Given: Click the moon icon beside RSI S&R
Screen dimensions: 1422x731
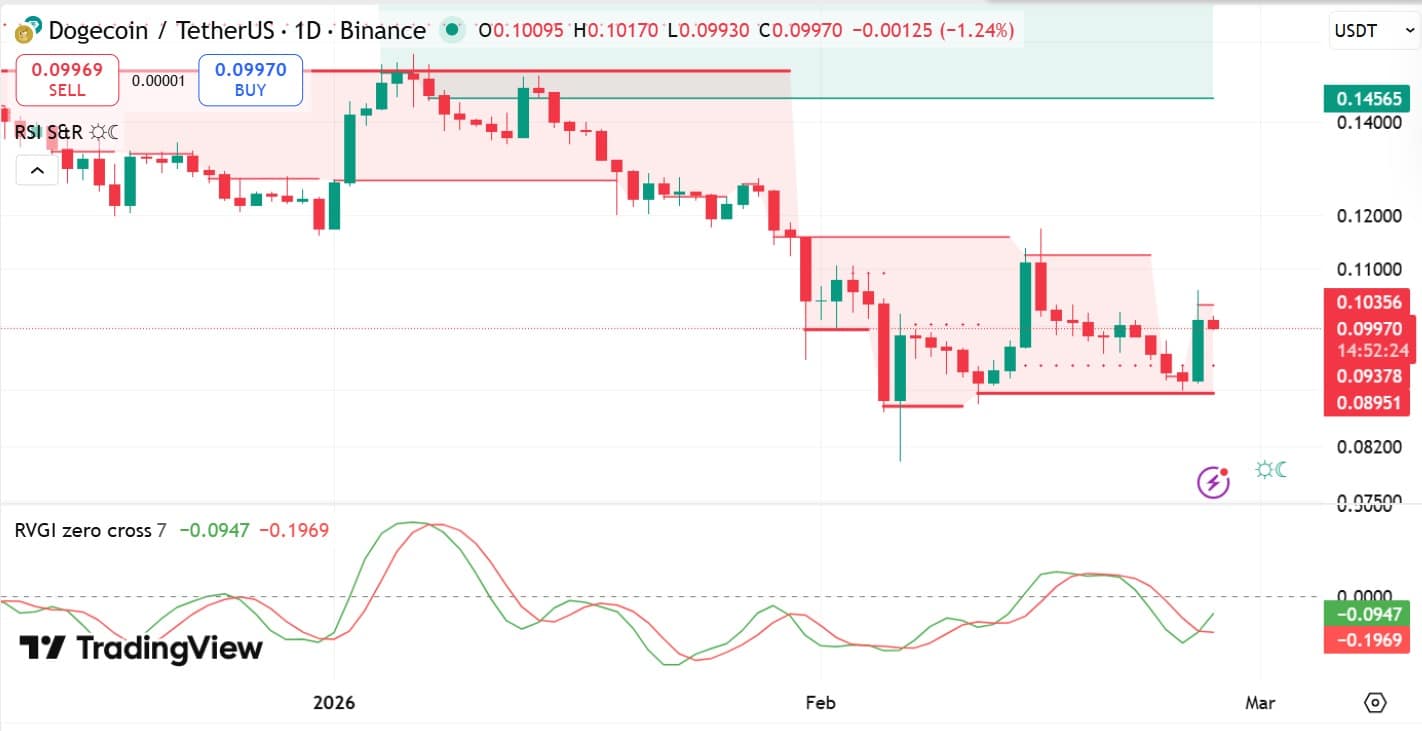Looking at the screenshot, I should (x=112, y=131).
